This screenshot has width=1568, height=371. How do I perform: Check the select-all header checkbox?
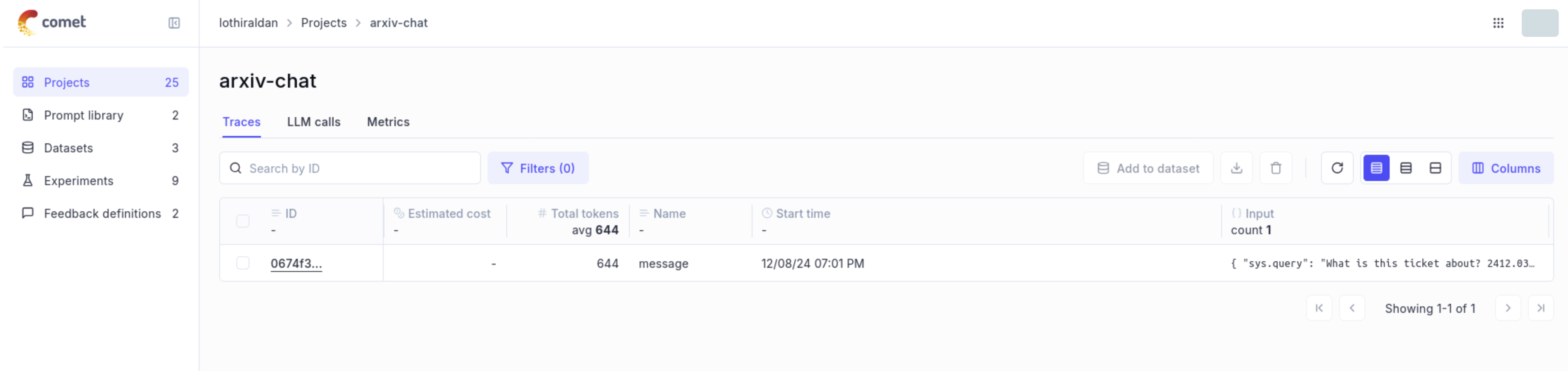point(243,221)
